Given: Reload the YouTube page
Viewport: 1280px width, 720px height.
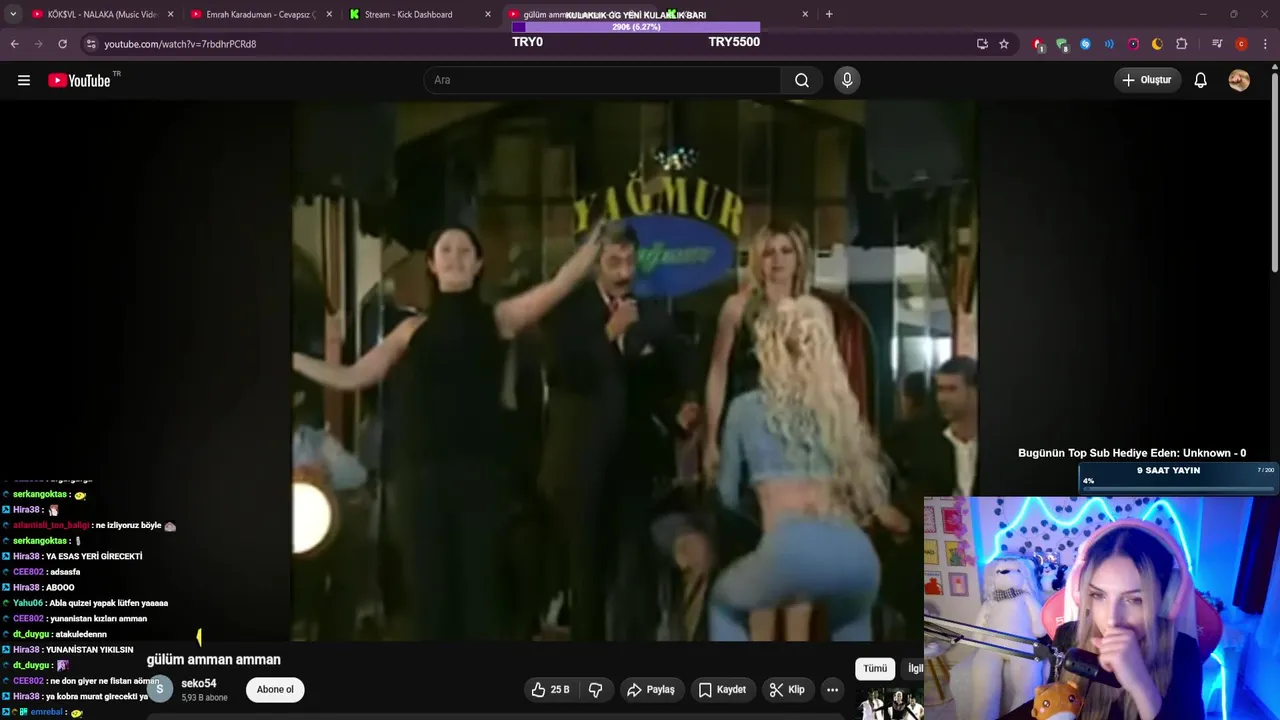Looking at the screenshot, I should click(x=62, y=44).
